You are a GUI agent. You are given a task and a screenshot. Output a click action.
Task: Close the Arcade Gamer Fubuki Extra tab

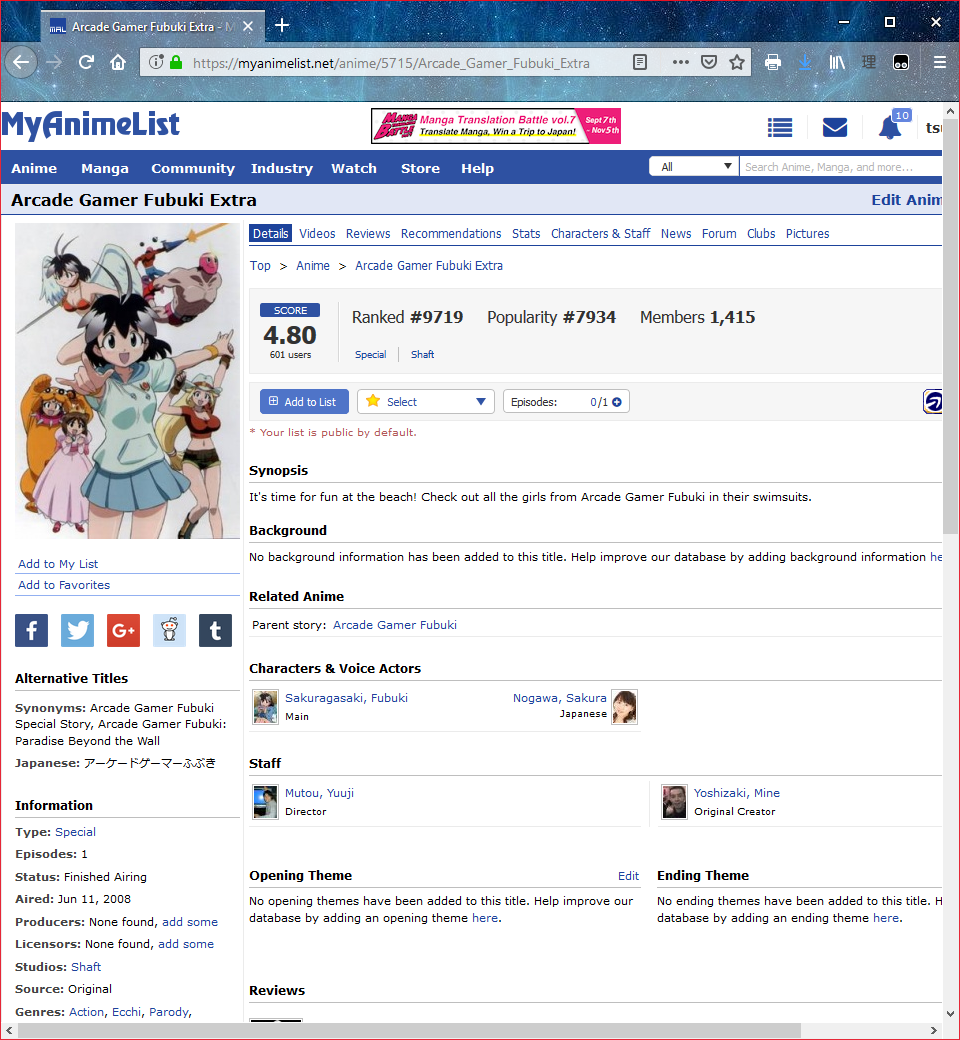[247, 27]
